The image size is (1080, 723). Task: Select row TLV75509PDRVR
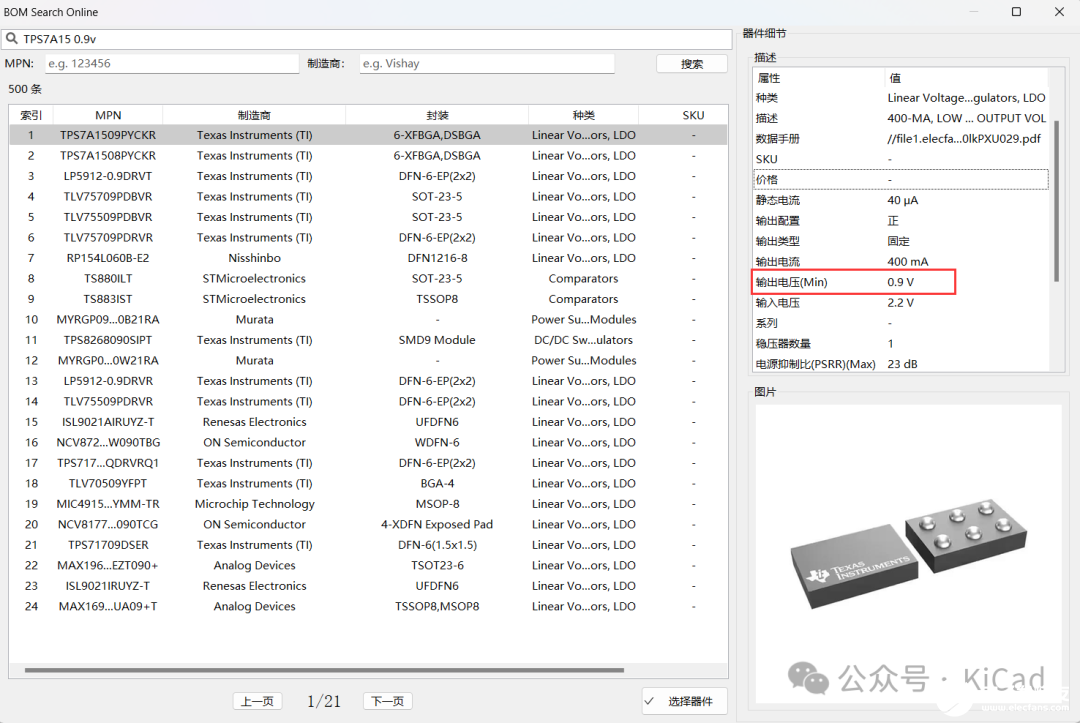click(368, 401)
